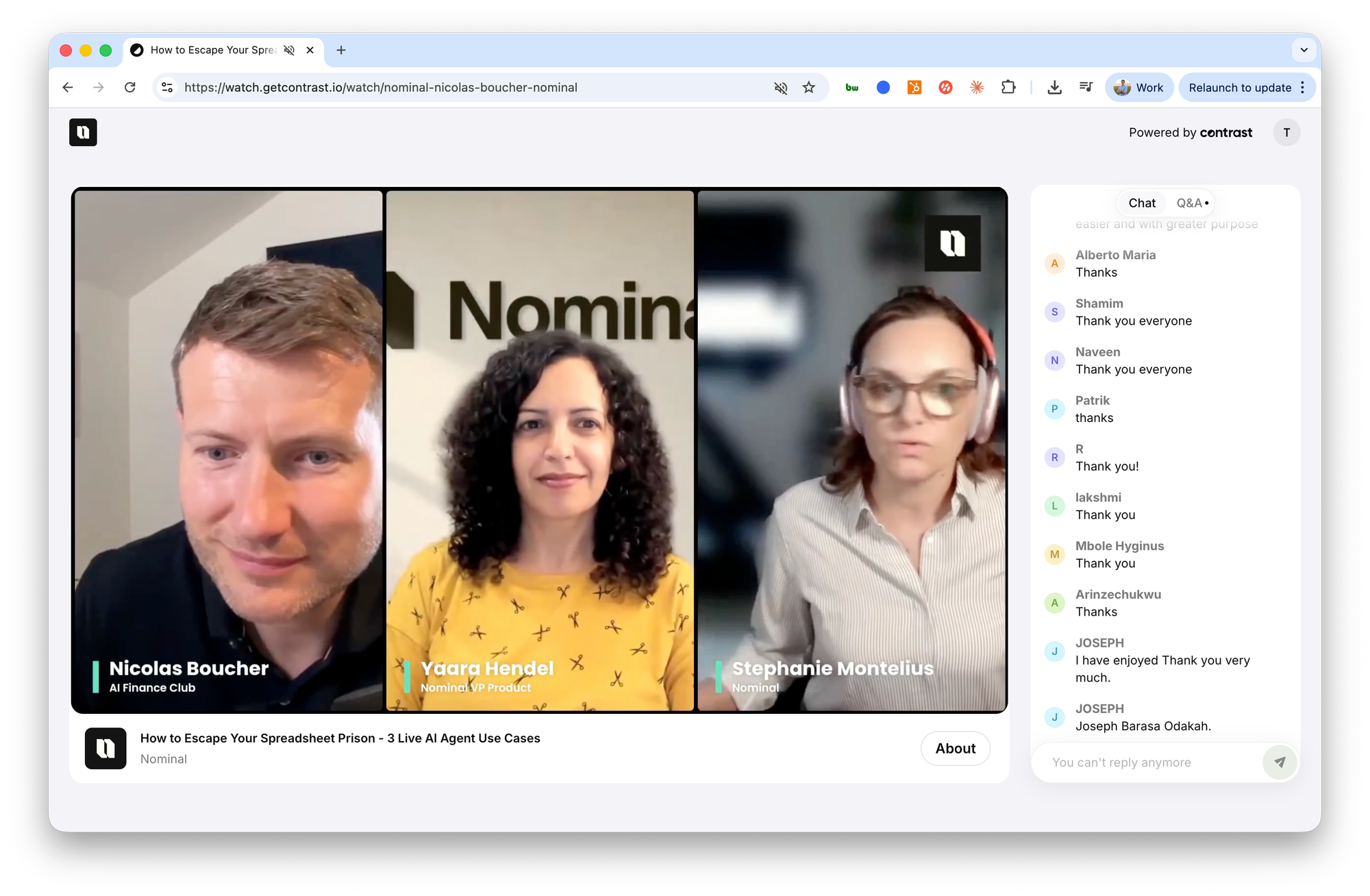Click the chat reply input field
The height and width of the screenshot is (896, 1370).
[1147, 762]
